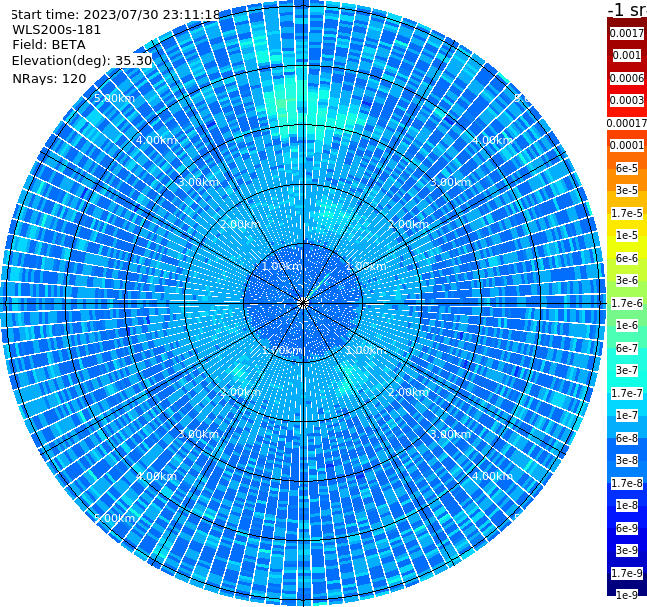Pick the 1e-7 colorbar label
This screenshot has width=647, height=607.
(x=627, y=415)
